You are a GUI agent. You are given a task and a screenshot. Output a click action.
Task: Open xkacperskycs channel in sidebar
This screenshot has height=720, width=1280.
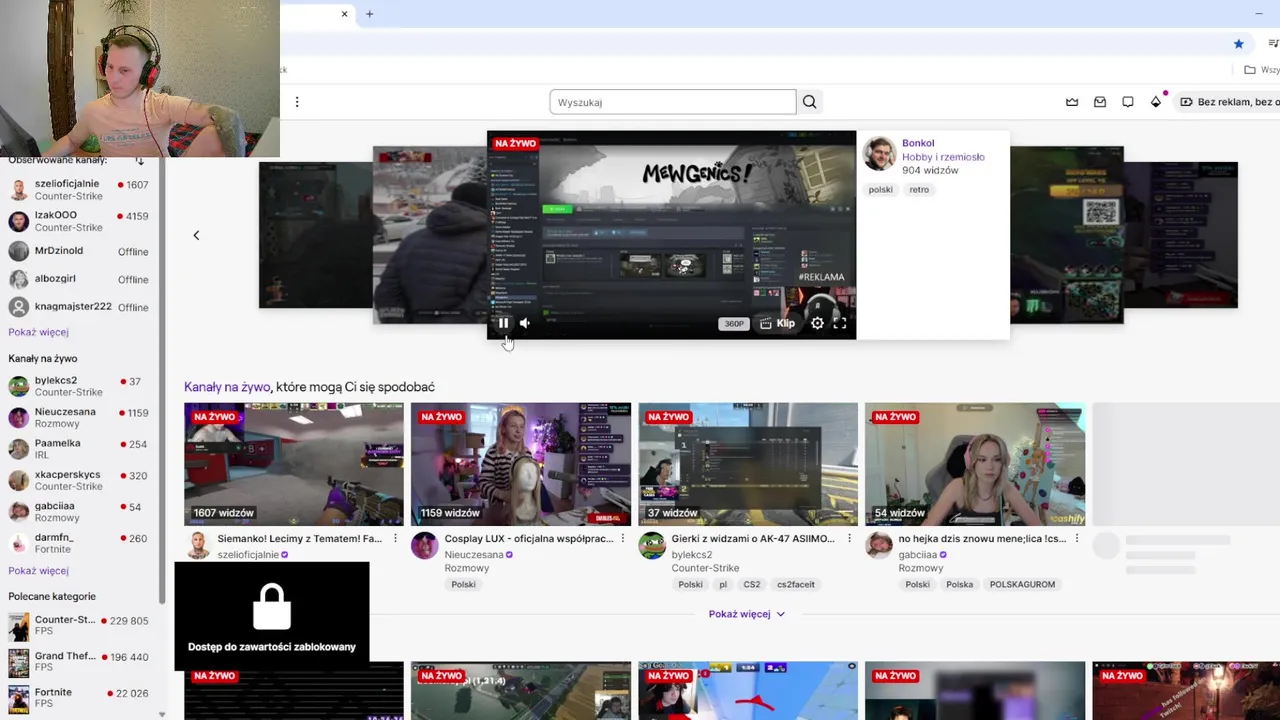tap(80, 480)
